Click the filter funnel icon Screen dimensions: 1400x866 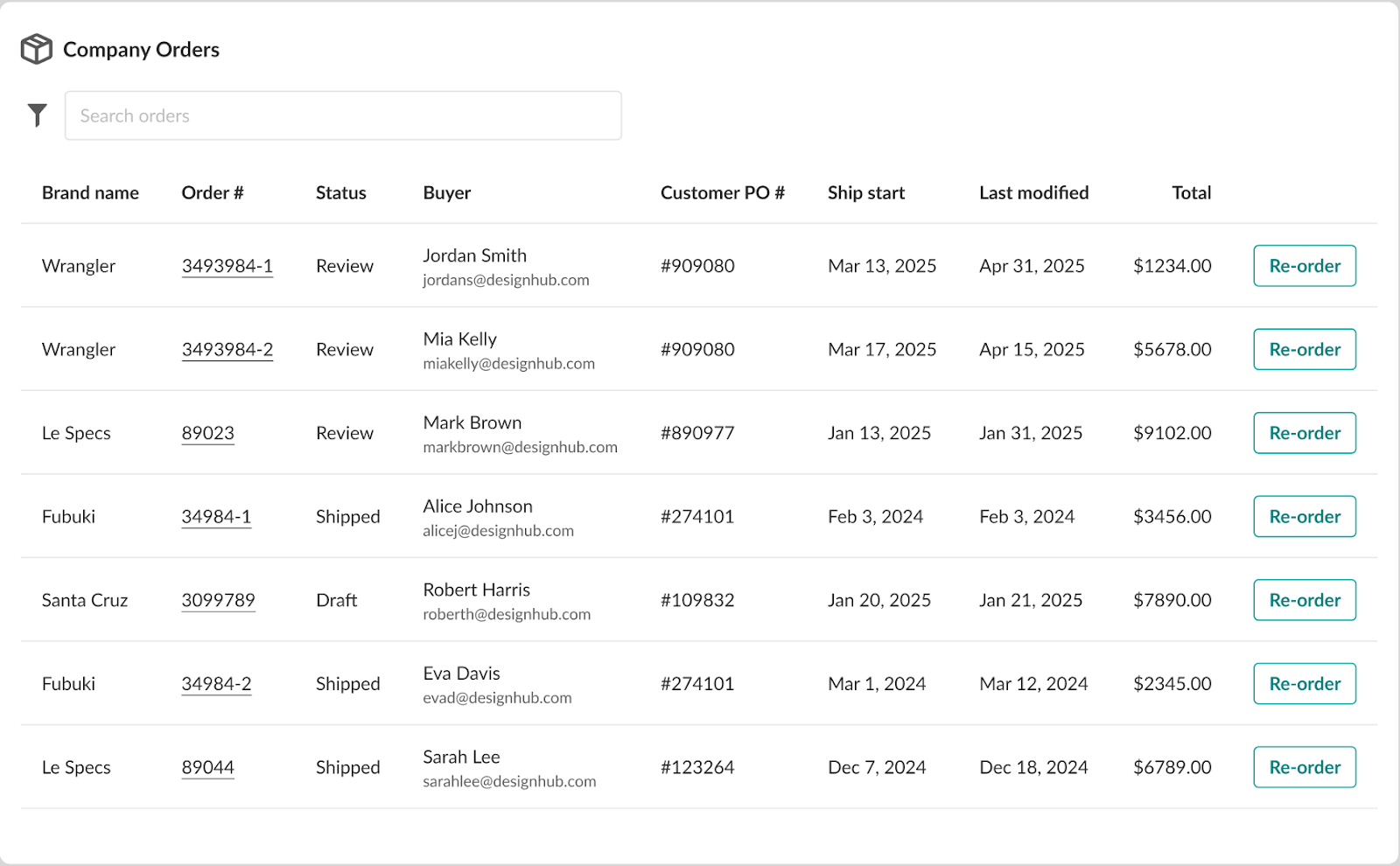(37, 115)
